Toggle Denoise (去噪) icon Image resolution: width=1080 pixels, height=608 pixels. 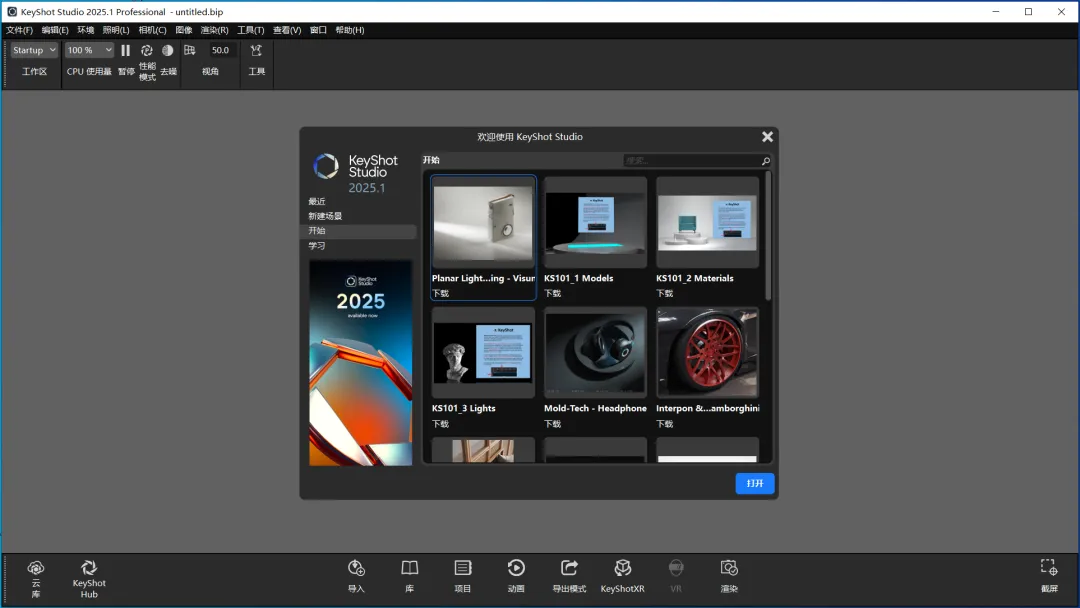pos(167,50)
